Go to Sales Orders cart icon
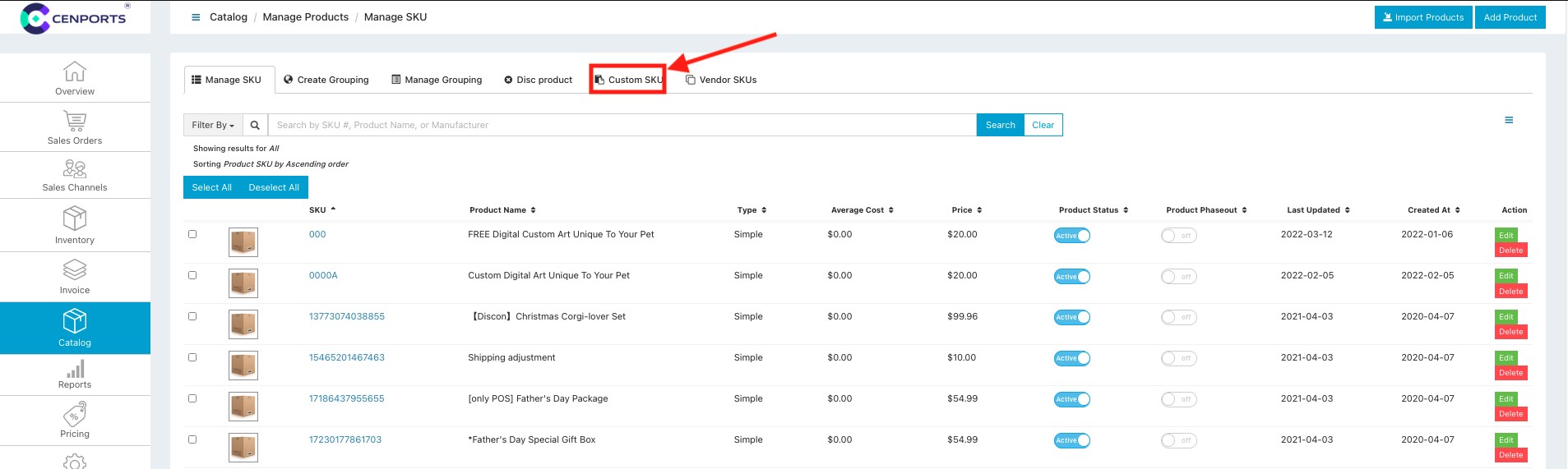1568x469 pixels. pos(75,122)
